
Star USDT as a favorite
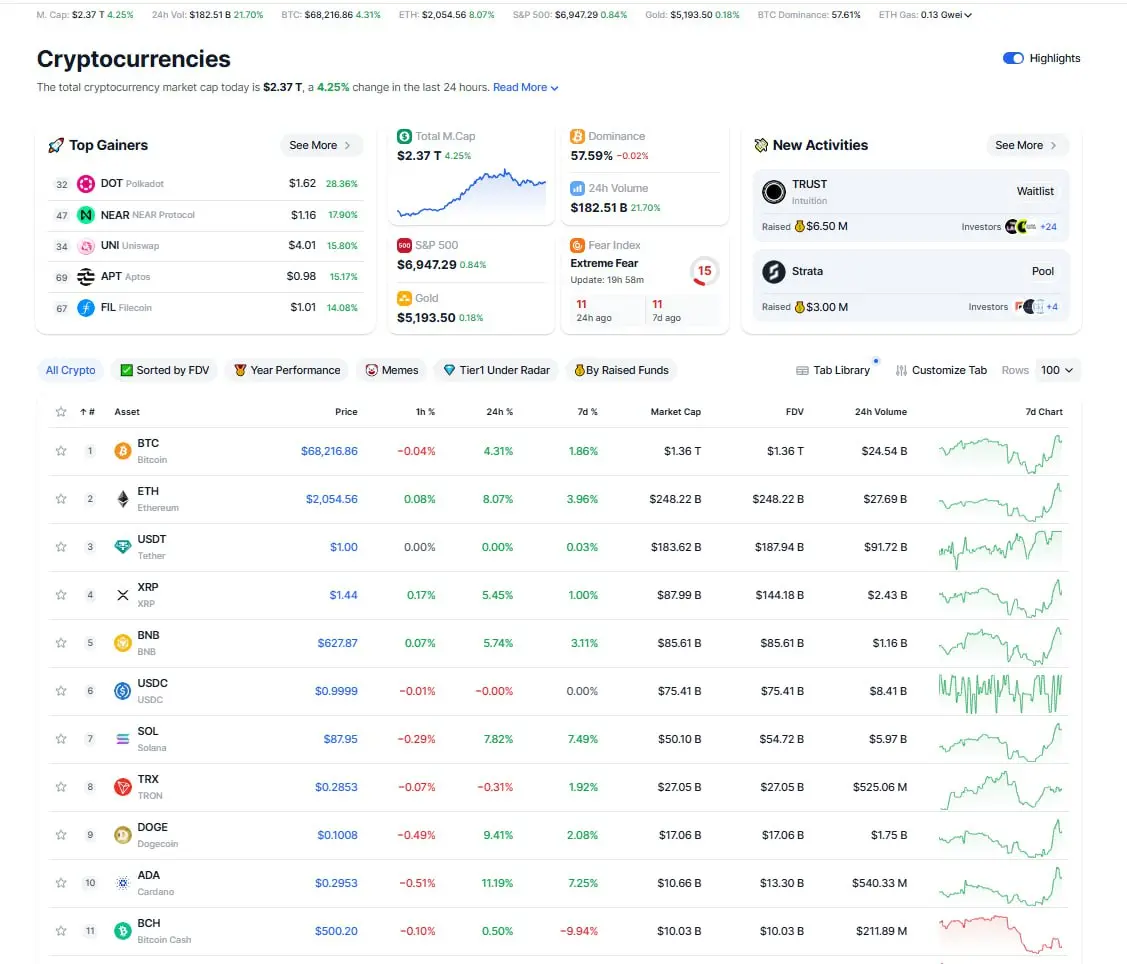(61, 547)
